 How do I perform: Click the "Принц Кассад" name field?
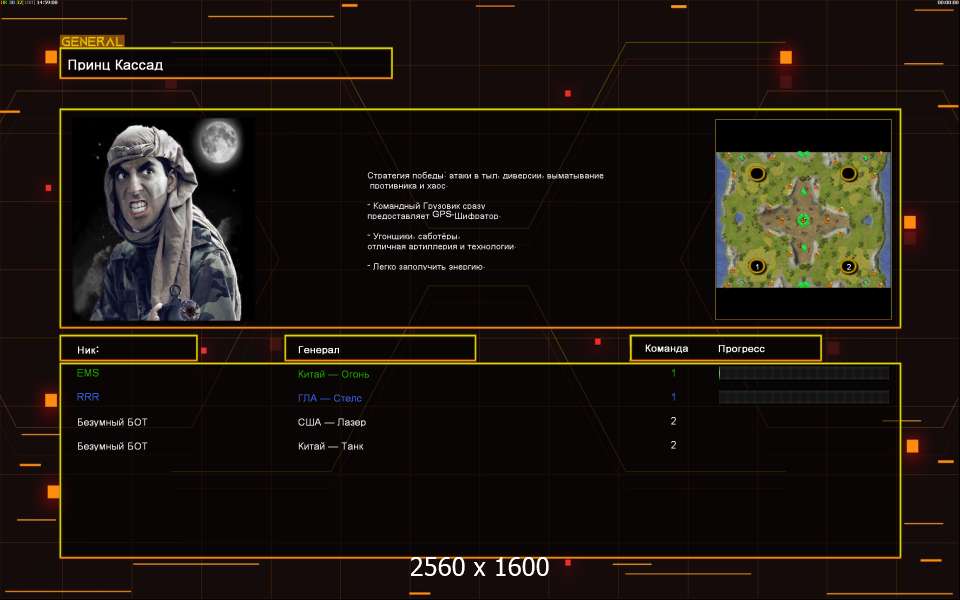pyautogui.click(x=225, y=64)
